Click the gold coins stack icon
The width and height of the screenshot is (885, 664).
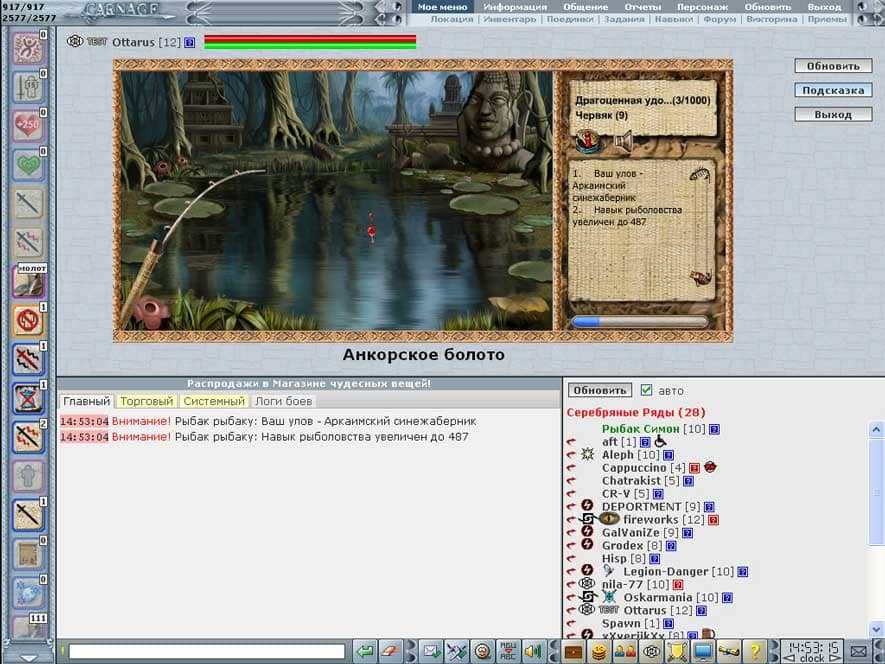tap(600, 651)
